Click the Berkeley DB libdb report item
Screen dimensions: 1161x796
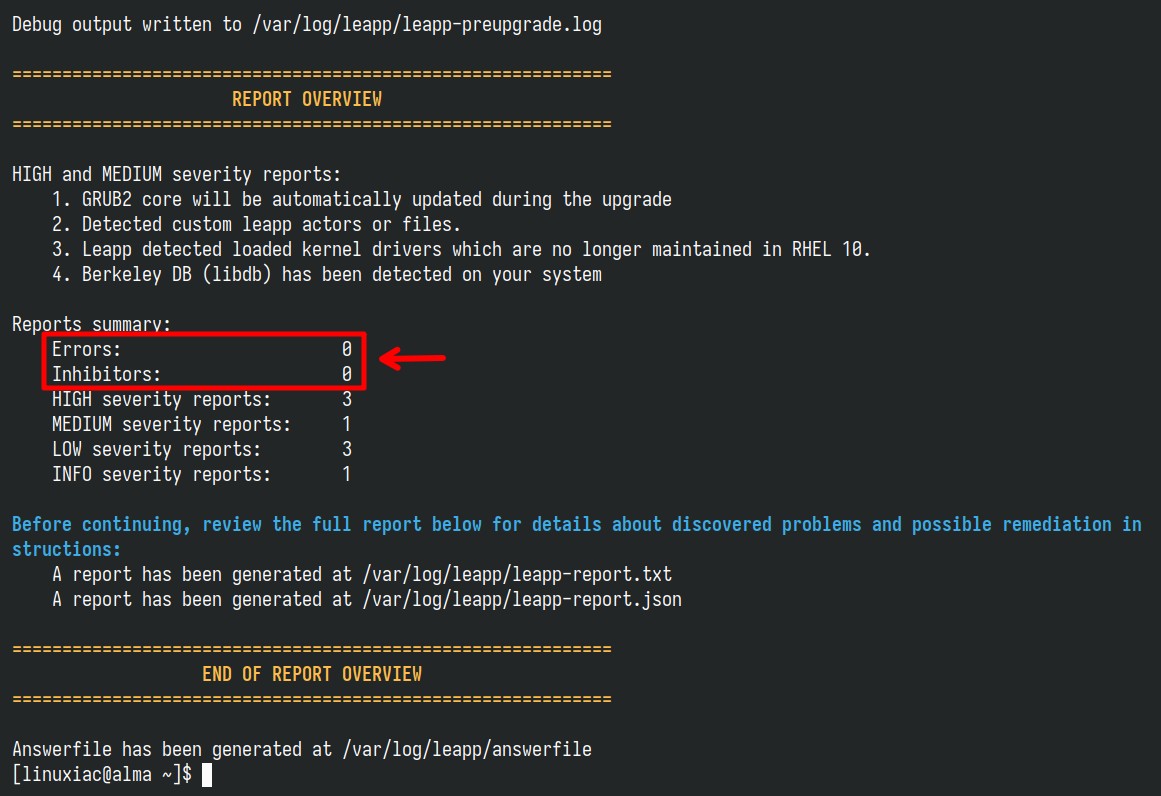[x=327, y=275]
